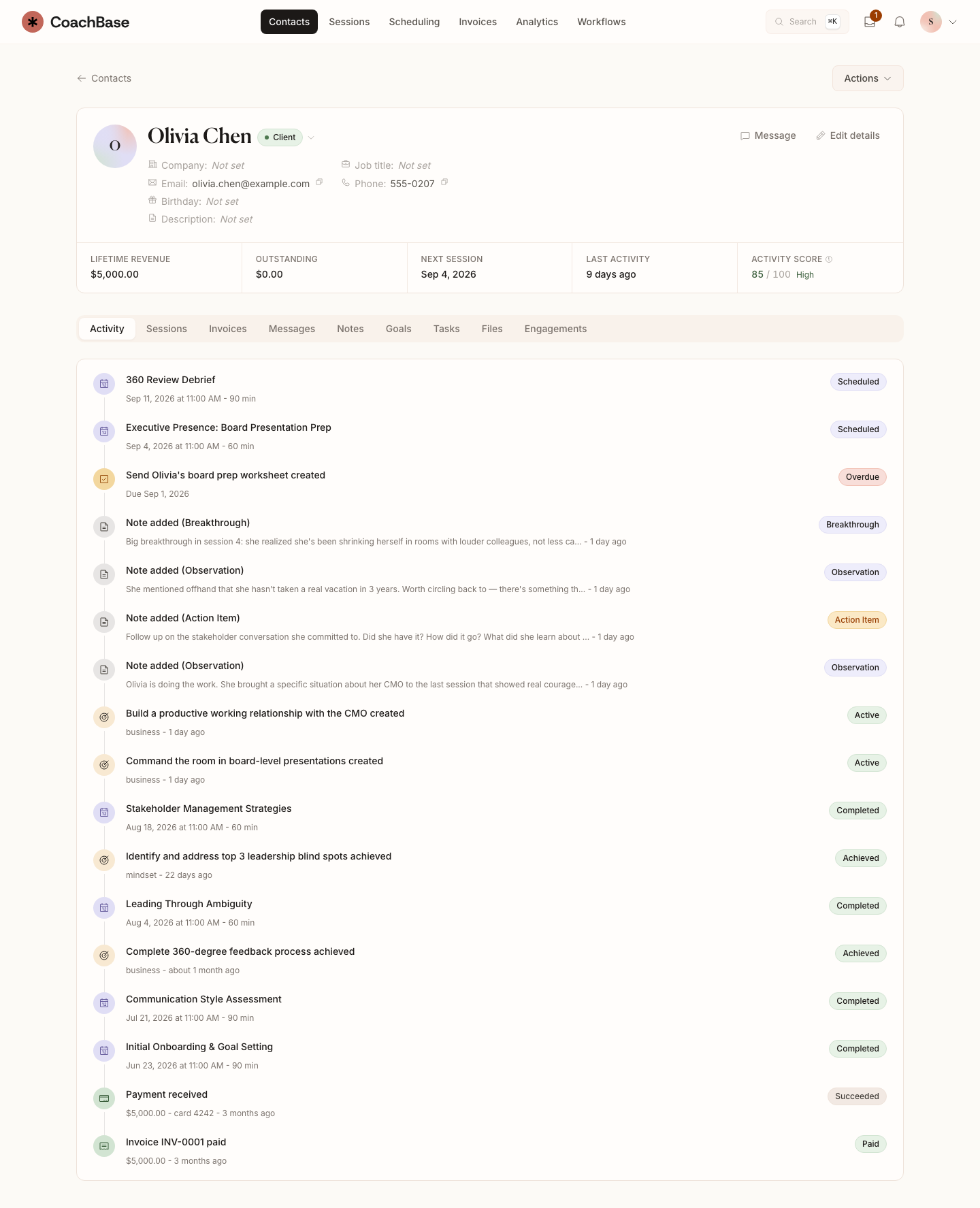Click the Search field
The height and width of the screenshot is (1208, 980).
(x=807, y=22)
